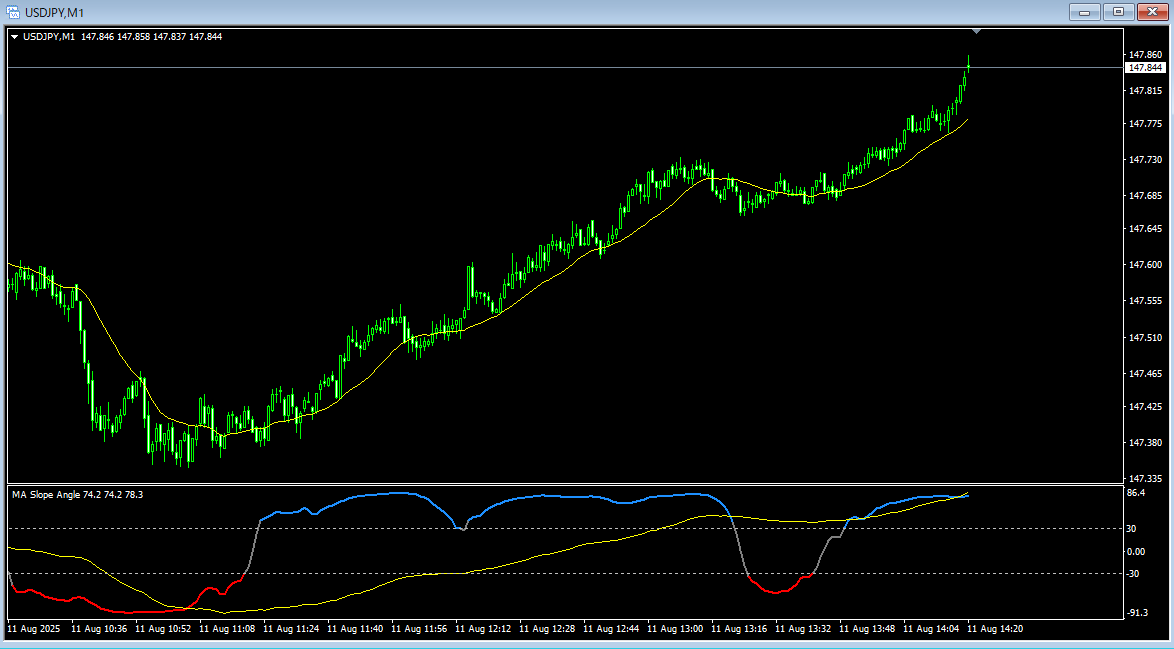The image size is (1174, 649).
Task: Click the 11 Aug 13:32 time label
Action: [803, 630]
